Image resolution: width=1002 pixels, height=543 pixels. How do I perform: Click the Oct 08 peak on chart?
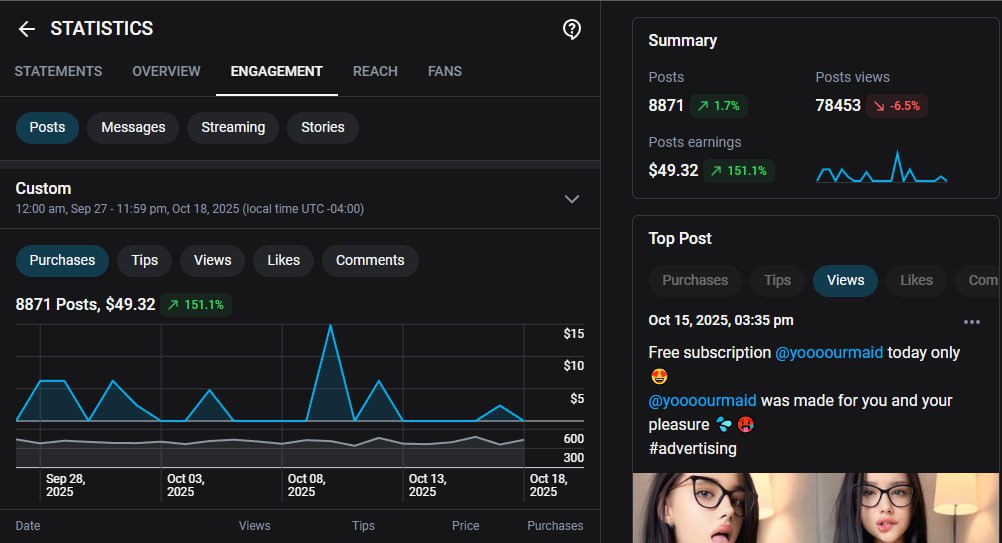click(x=330, y=326)
